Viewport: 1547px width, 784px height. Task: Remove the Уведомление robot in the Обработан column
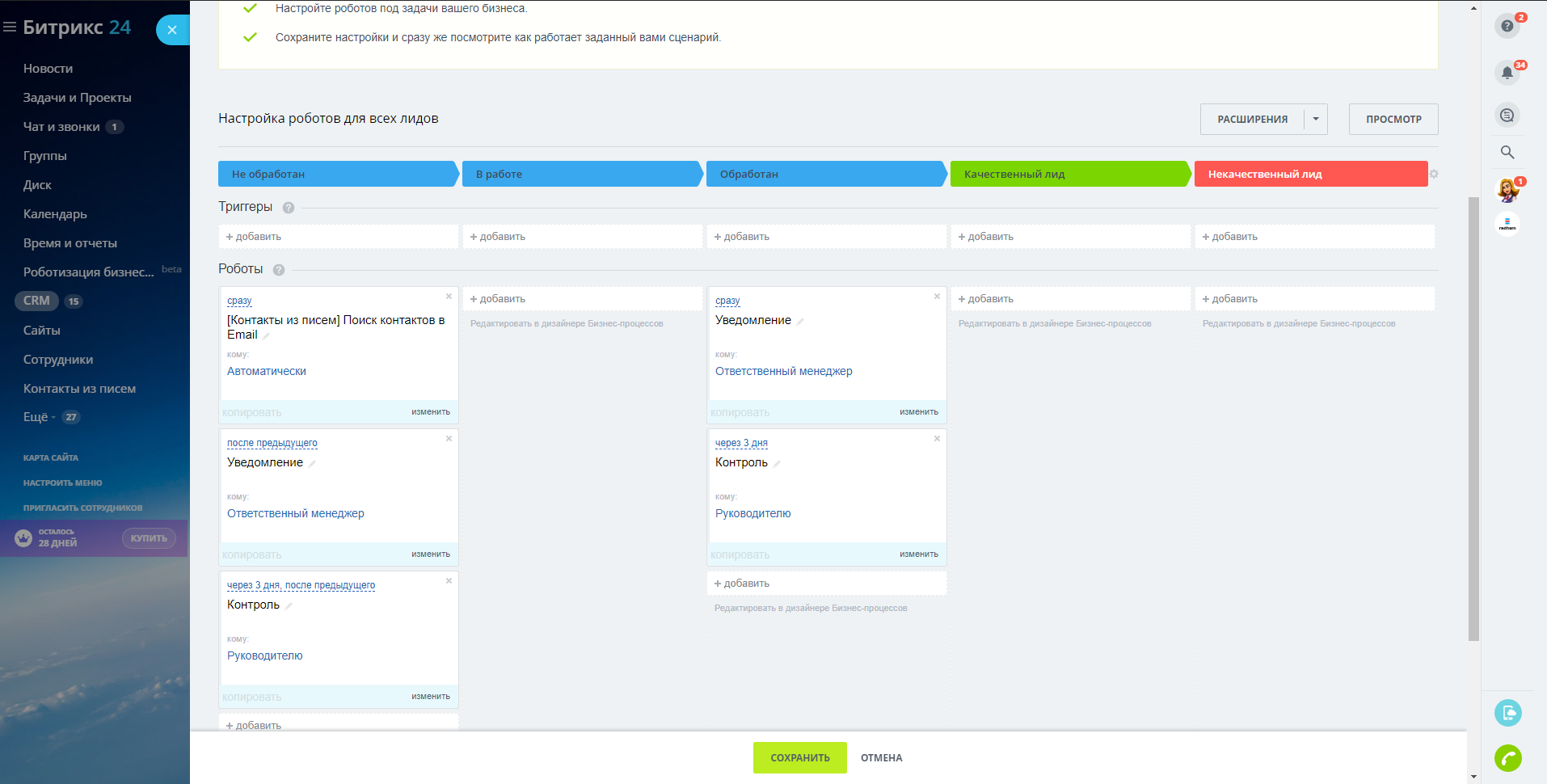point(938,297)
